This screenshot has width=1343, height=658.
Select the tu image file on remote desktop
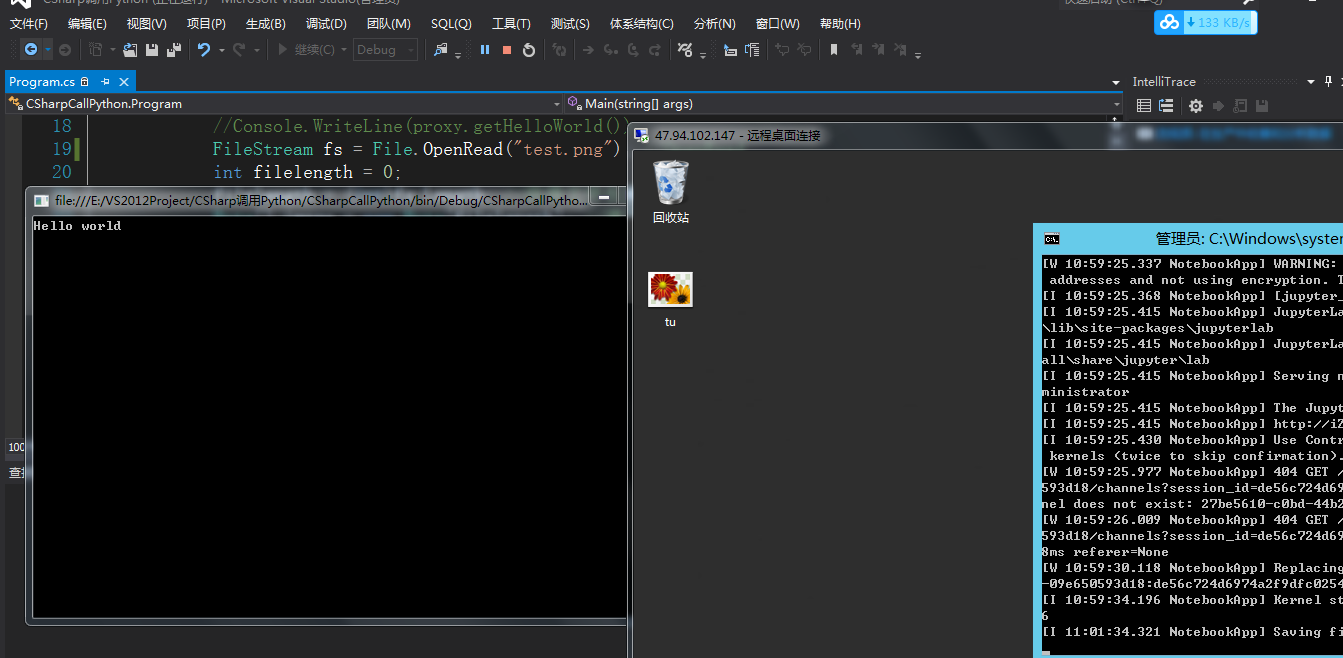click(x=670, y=300)
